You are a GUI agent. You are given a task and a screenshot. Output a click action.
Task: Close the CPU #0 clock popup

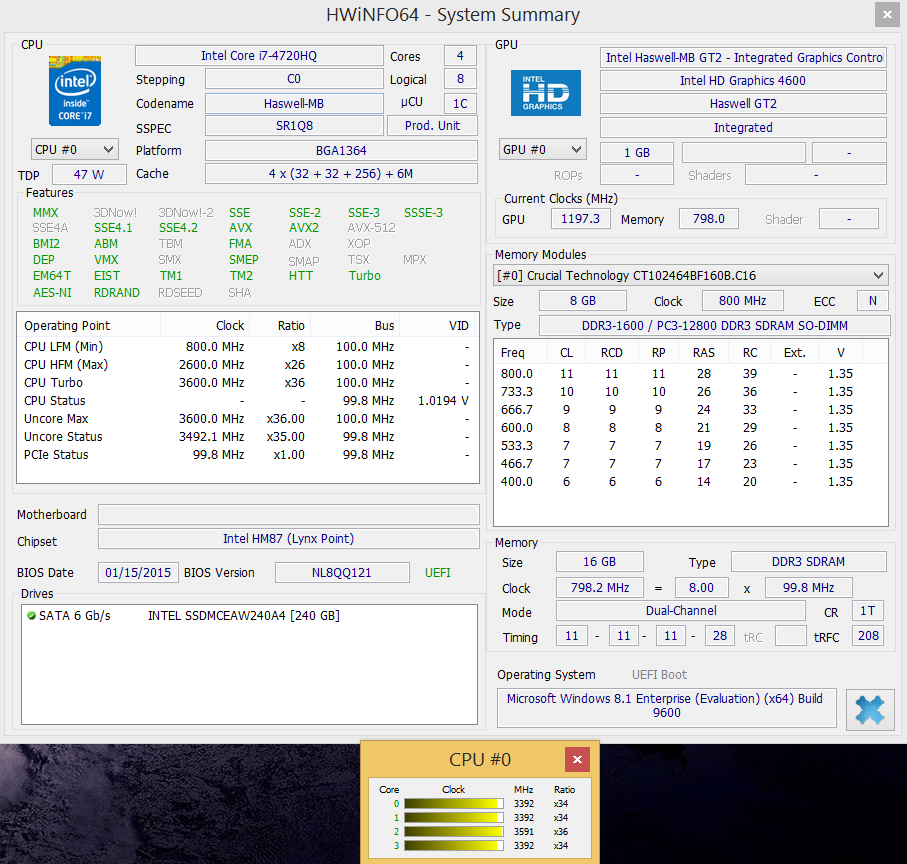pyautogui.click(x=577, y=759)
